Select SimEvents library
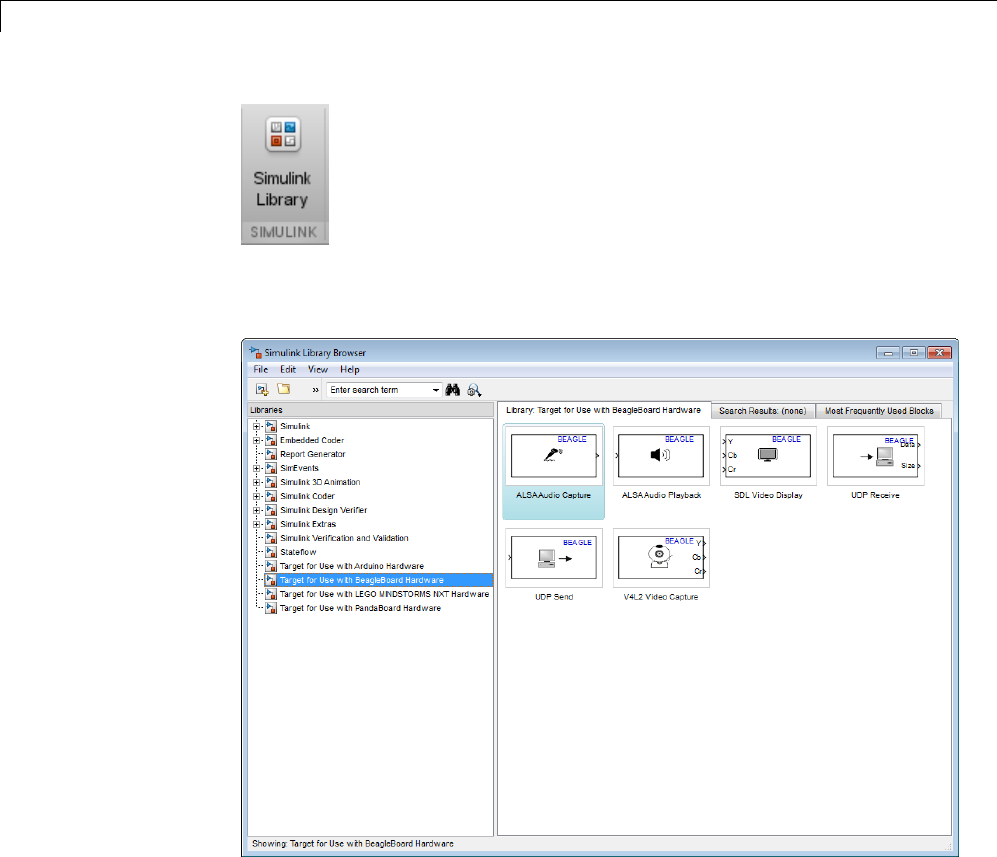 299,468
